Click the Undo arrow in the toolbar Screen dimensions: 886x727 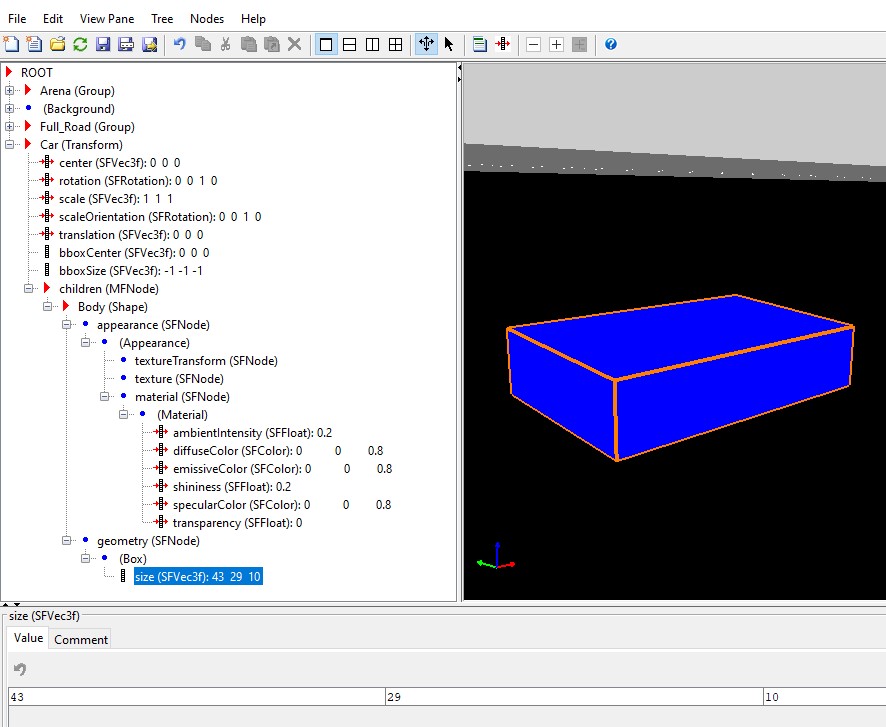pos(179,44)
